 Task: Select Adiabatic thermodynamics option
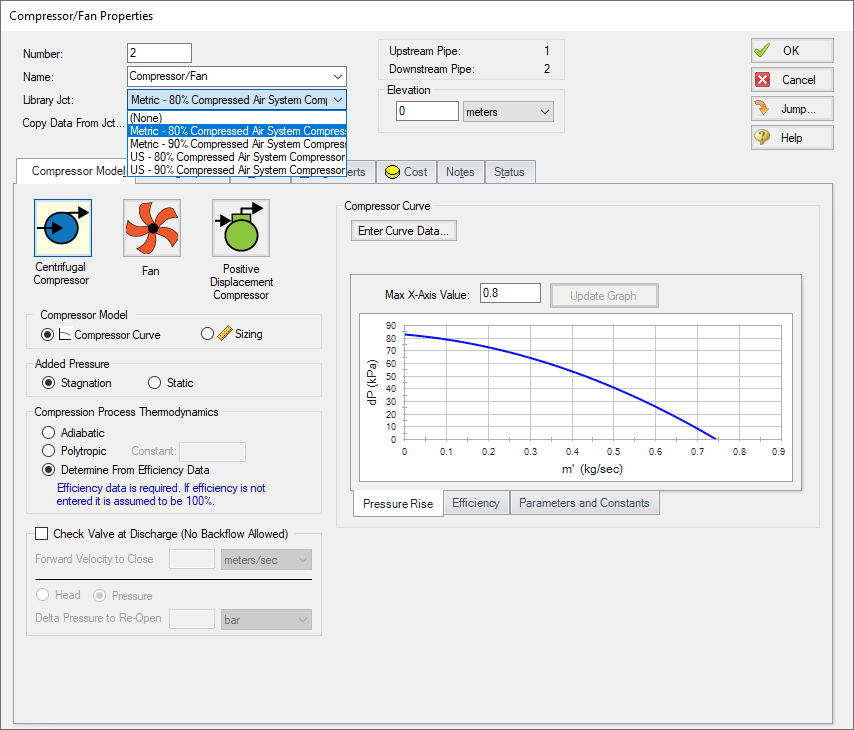pyautogui.click(x=48, y=433)
